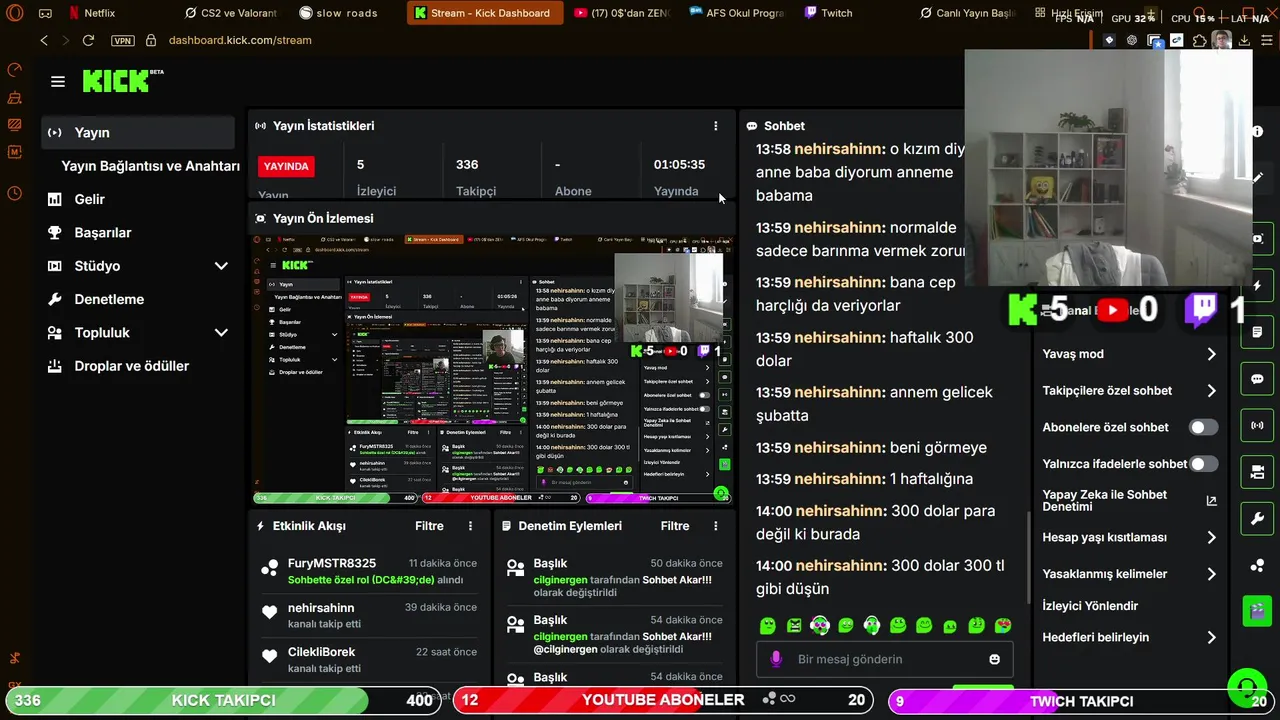1280x720 pixels.
Task: Open Filtre in Etkinlik Akışı panel
Action: pyautogui.click(x=429, y=526)
